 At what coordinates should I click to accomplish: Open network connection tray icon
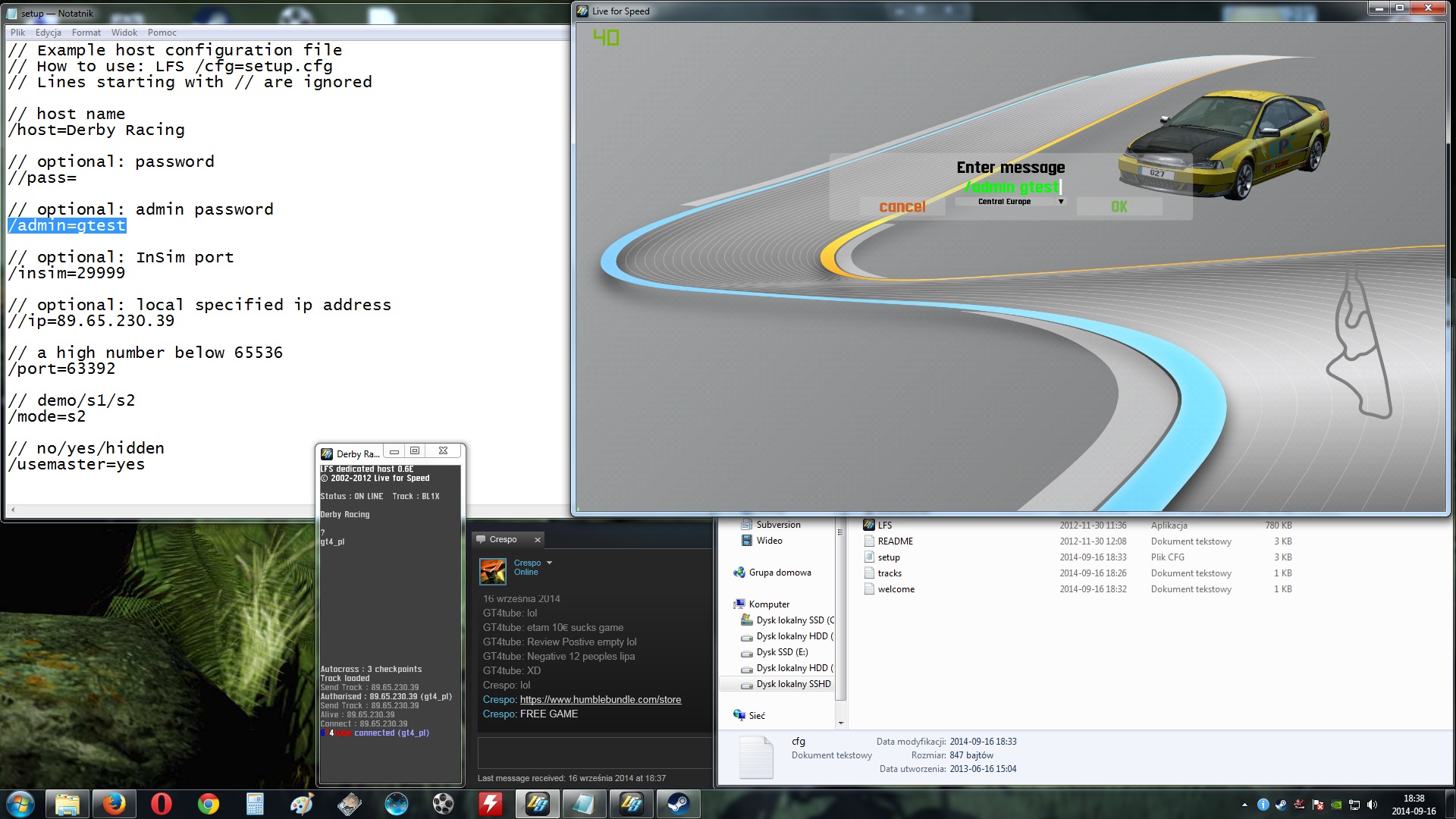(1354, 805)
